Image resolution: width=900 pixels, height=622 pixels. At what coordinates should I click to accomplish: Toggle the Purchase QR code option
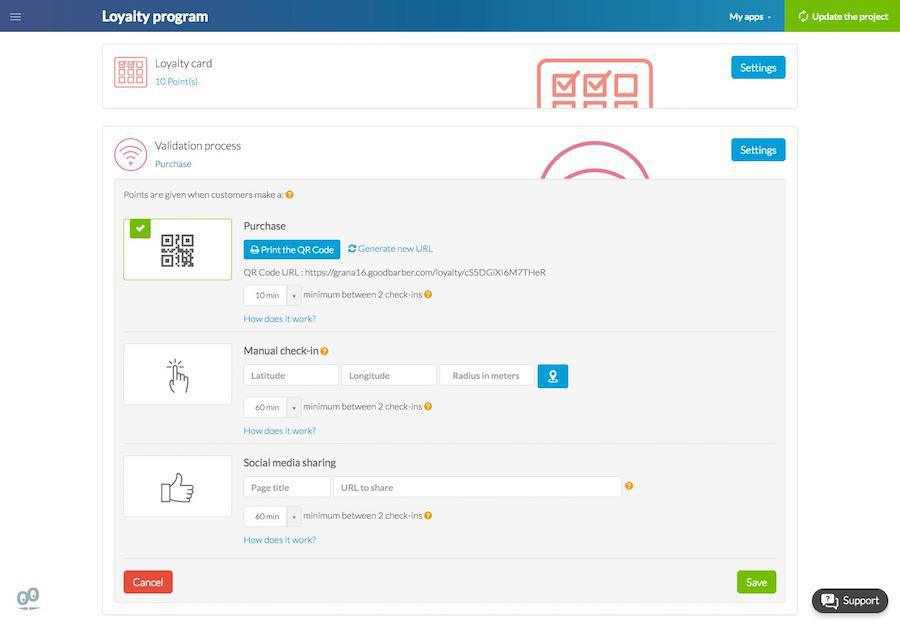coord(177,250)
